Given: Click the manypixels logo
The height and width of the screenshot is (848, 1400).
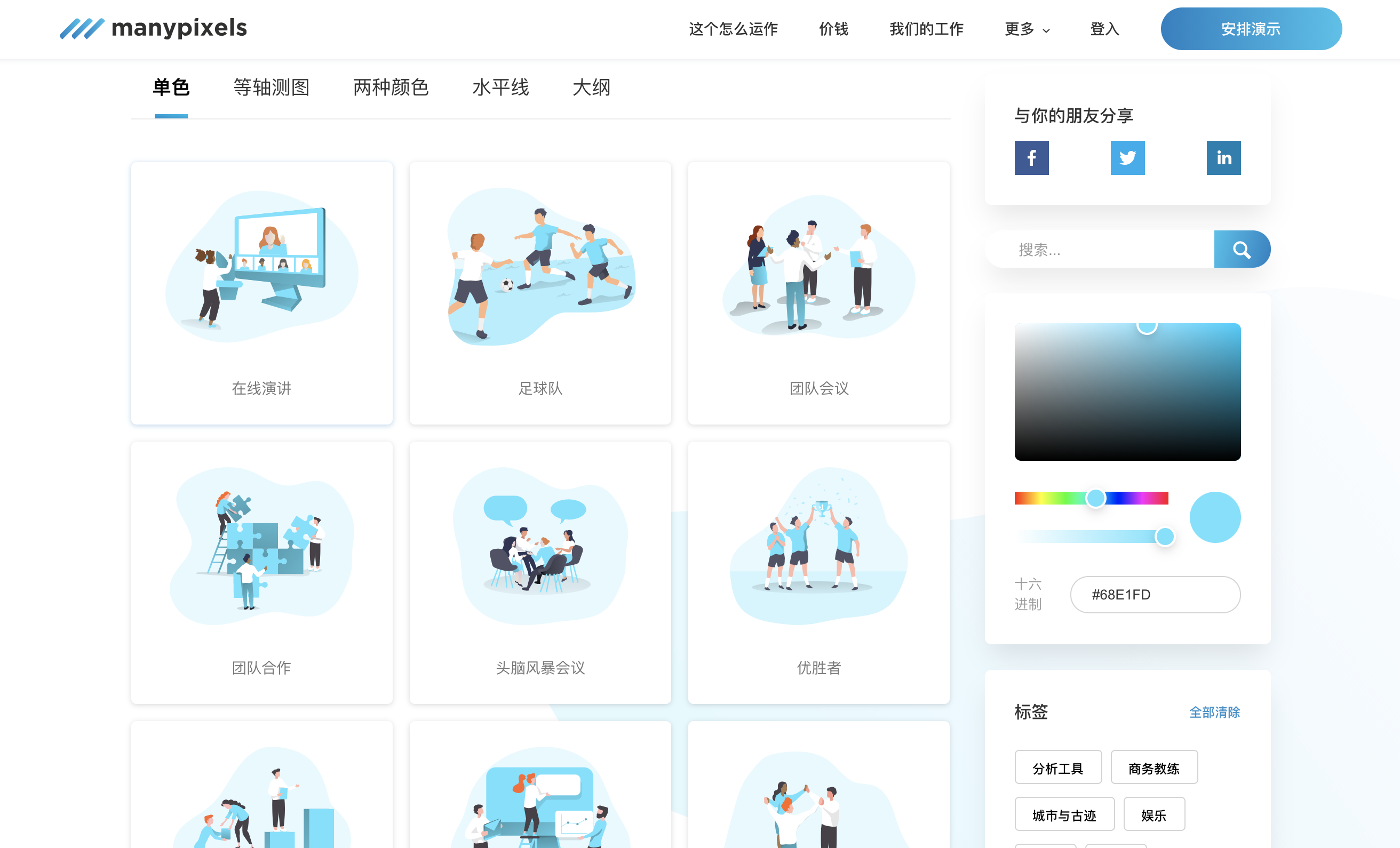Looking at the screenshot, I should tap(154, 28).
